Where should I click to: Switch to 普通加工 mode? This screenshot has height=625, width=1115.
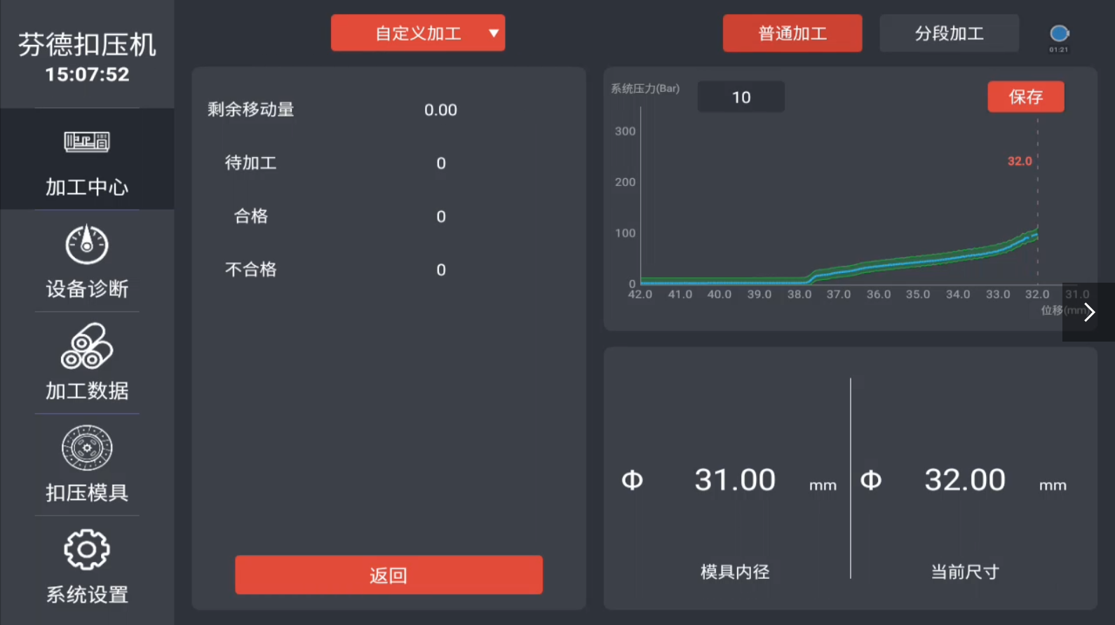(792, 33)
